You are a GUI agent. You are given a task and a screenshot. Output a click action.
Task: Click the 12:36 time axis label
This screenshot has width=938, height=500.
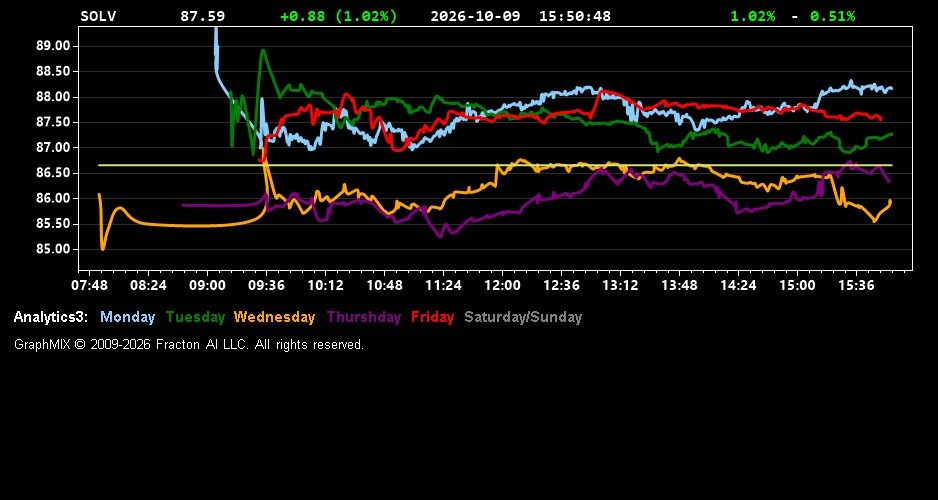click(561, 285)
